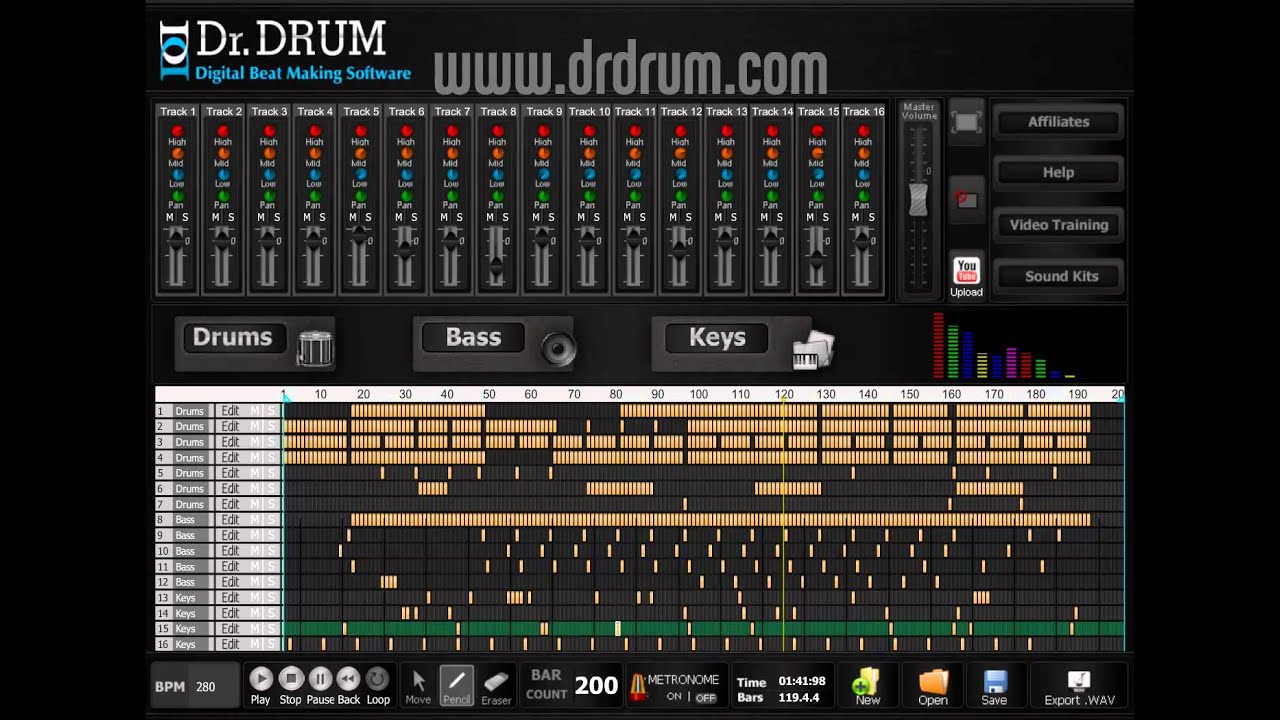Image resolution: width=1280 pixels, height=720 pixels.
Task: Turn metronome ON
Action: (674, 697)
